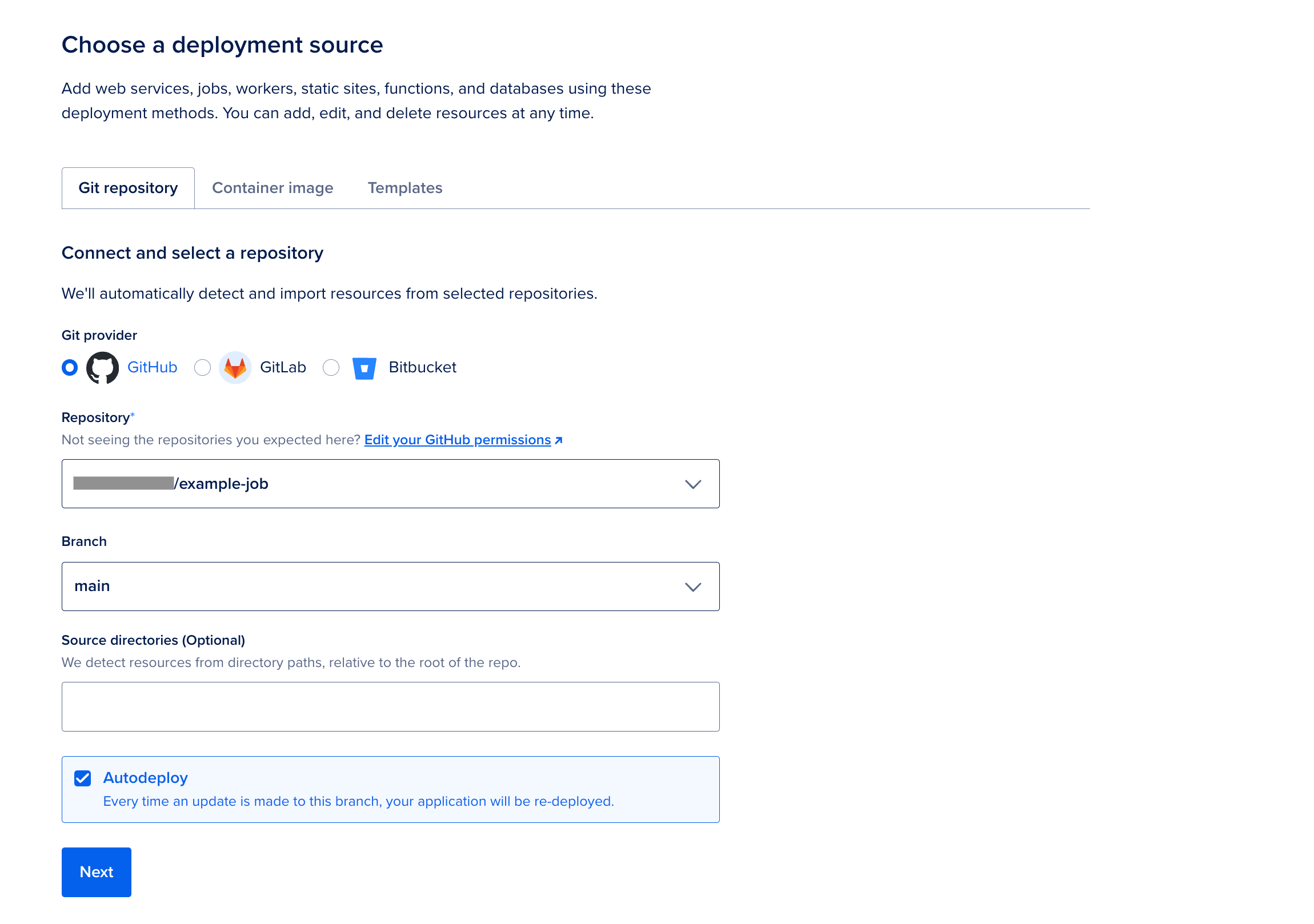Select the Git repository tab
The height and width of the screenshot is (924, 1314).
(x=127, y=188)
